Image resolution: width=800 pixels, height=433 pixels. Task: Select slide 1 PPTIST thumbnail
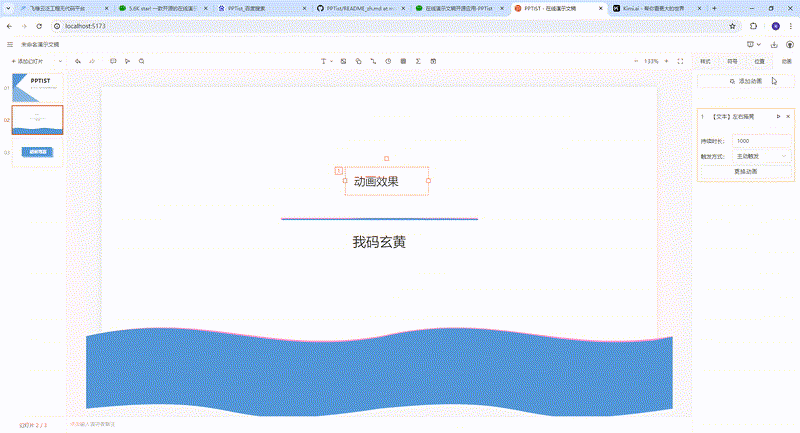tap(37, 88)
